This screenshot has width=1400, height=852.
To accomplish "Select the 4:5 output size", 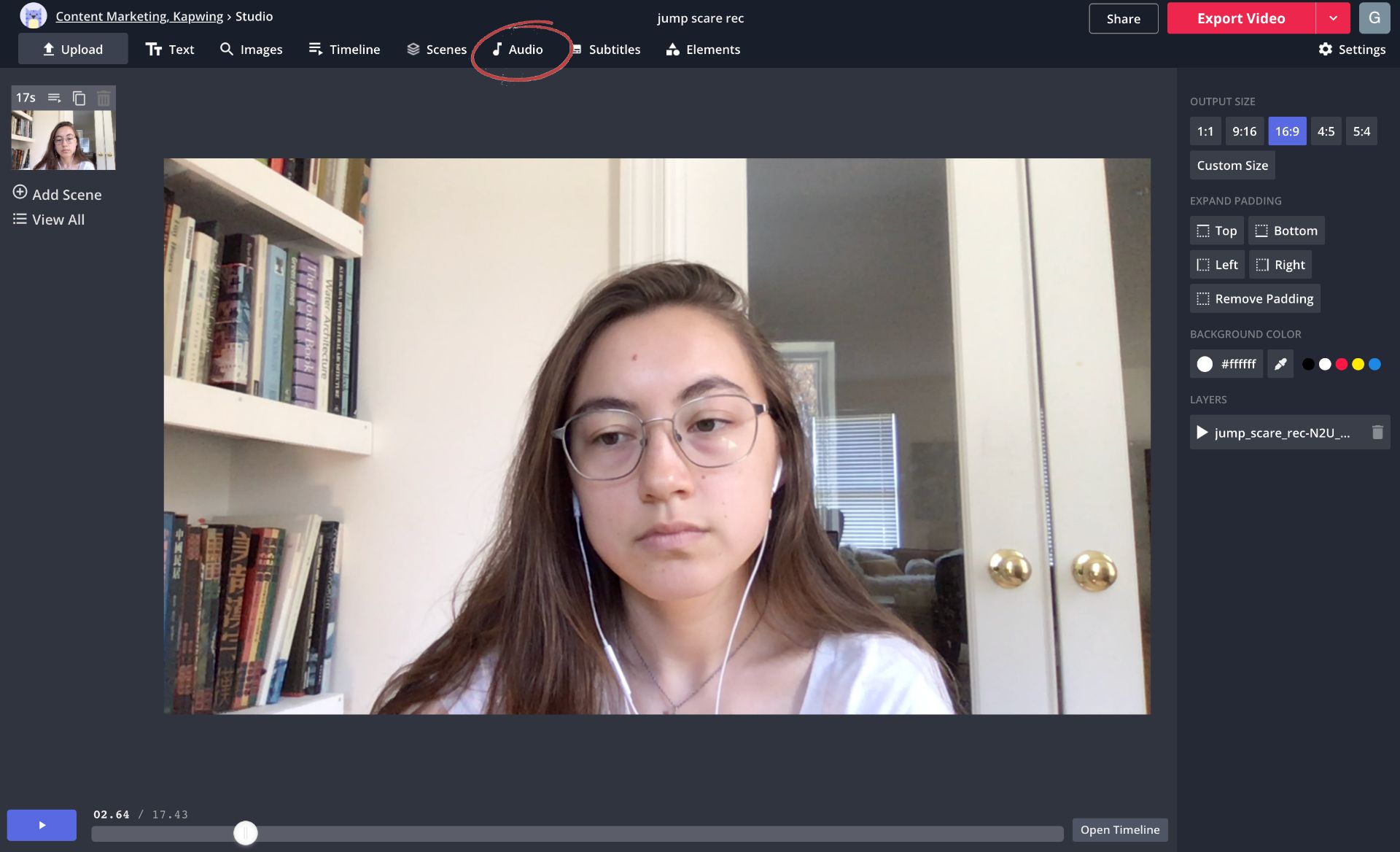I will (x=1326, y=131).
